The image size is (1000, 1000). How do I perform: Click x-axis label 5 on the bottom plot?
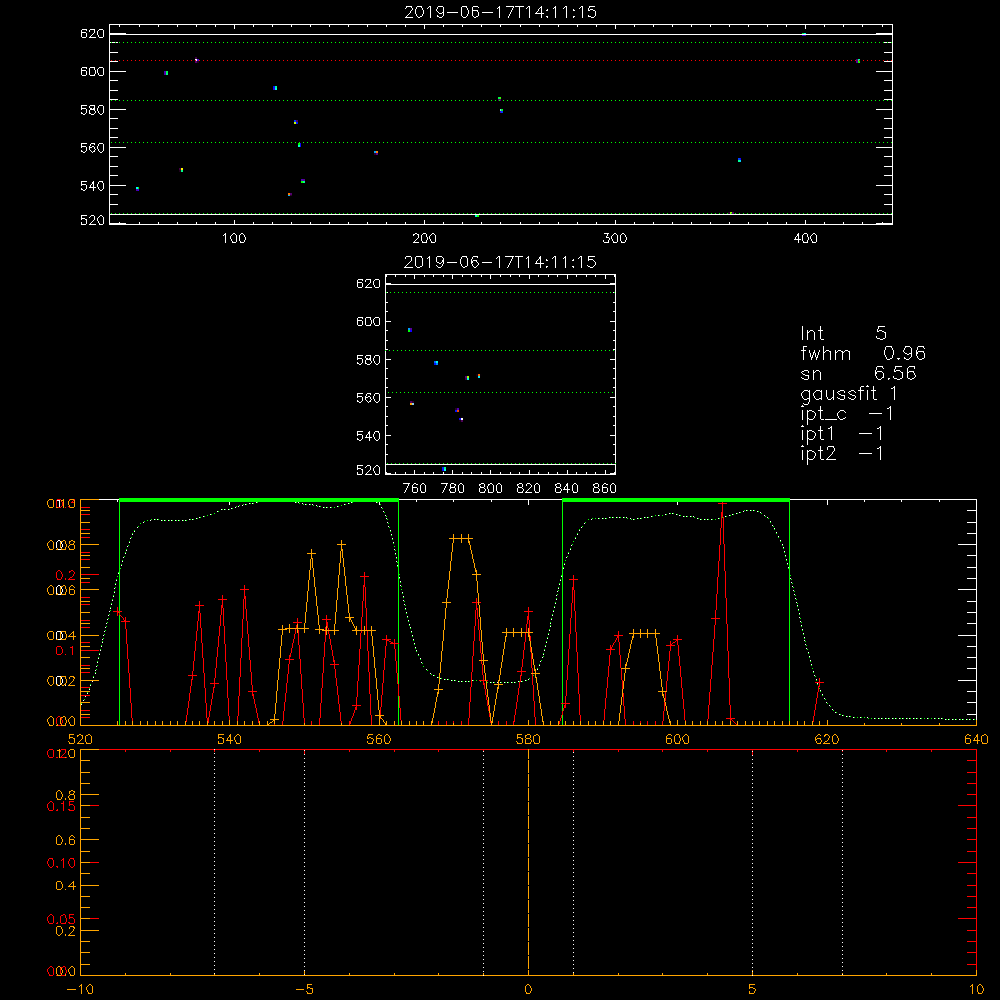[x=753, y=990]
